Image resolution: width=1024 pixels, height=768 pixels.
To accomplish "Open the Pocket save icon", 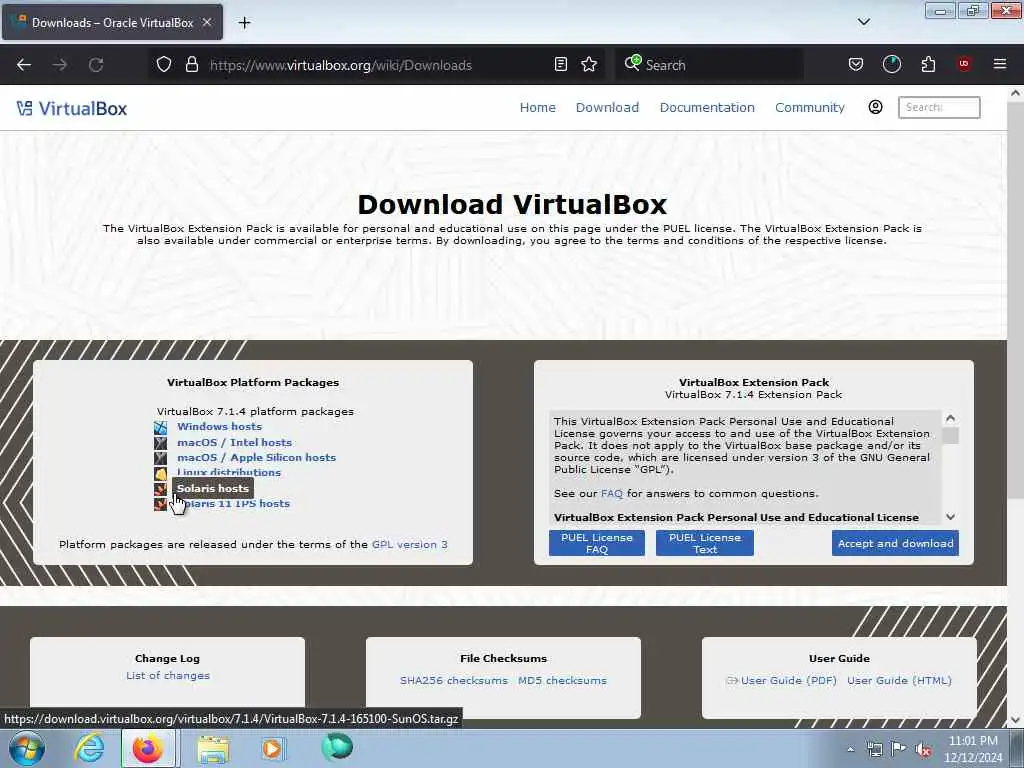I will pyautogui.click(x=856, y=65).
